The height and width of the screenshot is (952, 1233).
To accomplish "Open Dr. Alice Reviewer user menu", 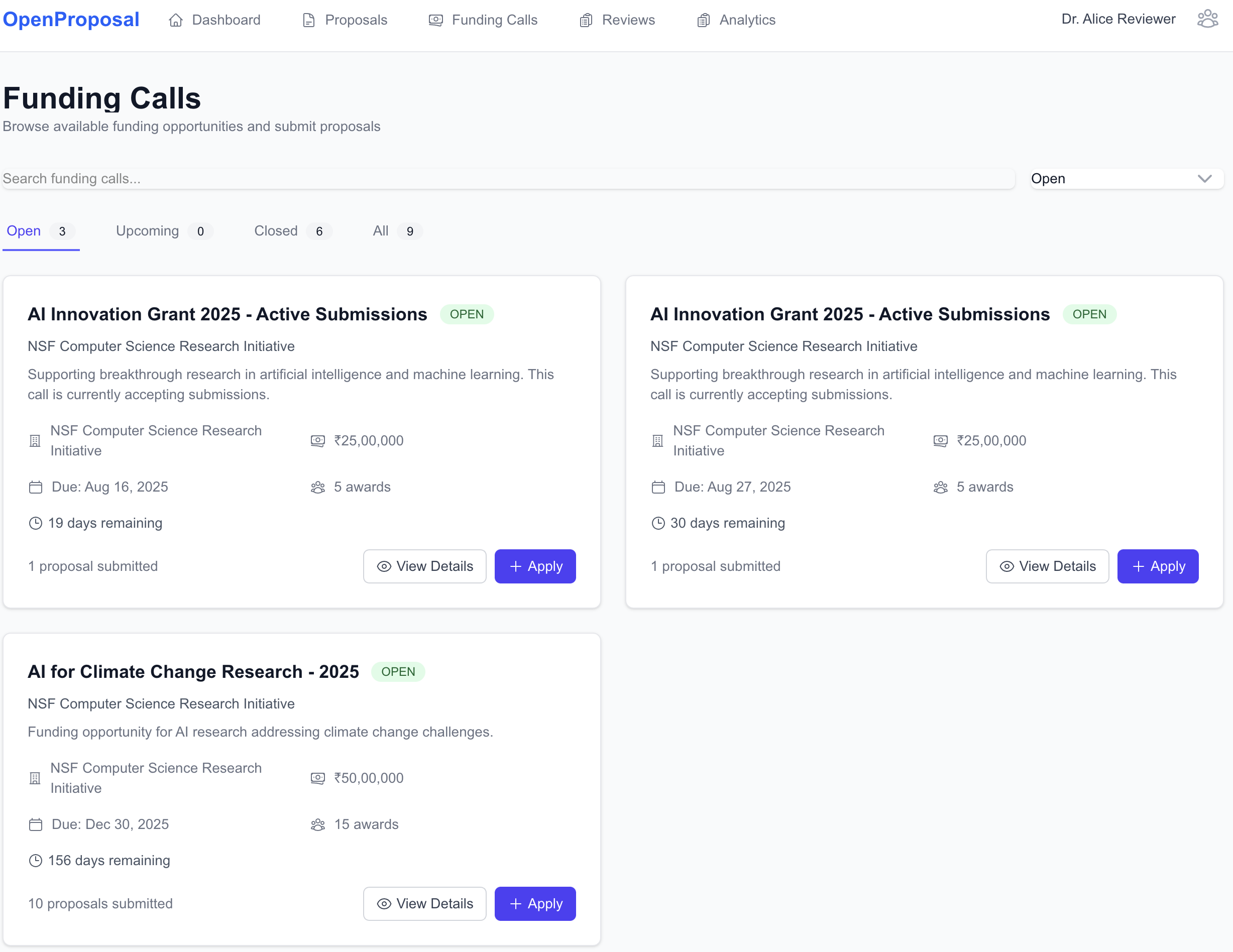I will (1118, 19).
